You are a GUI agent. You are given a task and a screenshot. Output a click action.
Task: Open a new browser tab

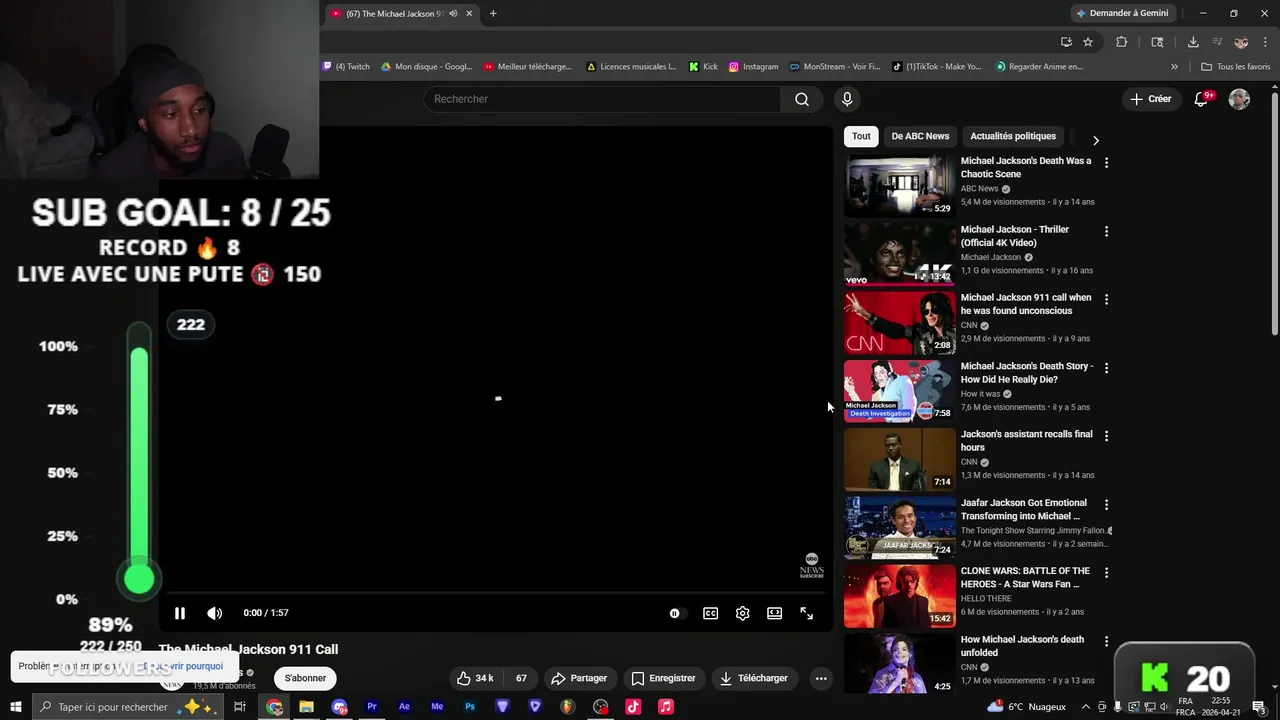pos(493,14)
